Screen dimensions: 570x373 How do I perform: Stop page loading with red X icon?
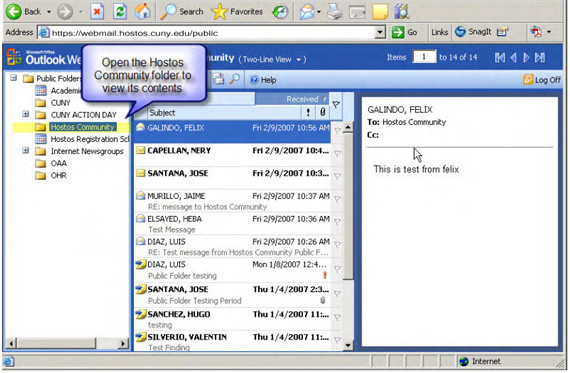(x=97, y=12)
